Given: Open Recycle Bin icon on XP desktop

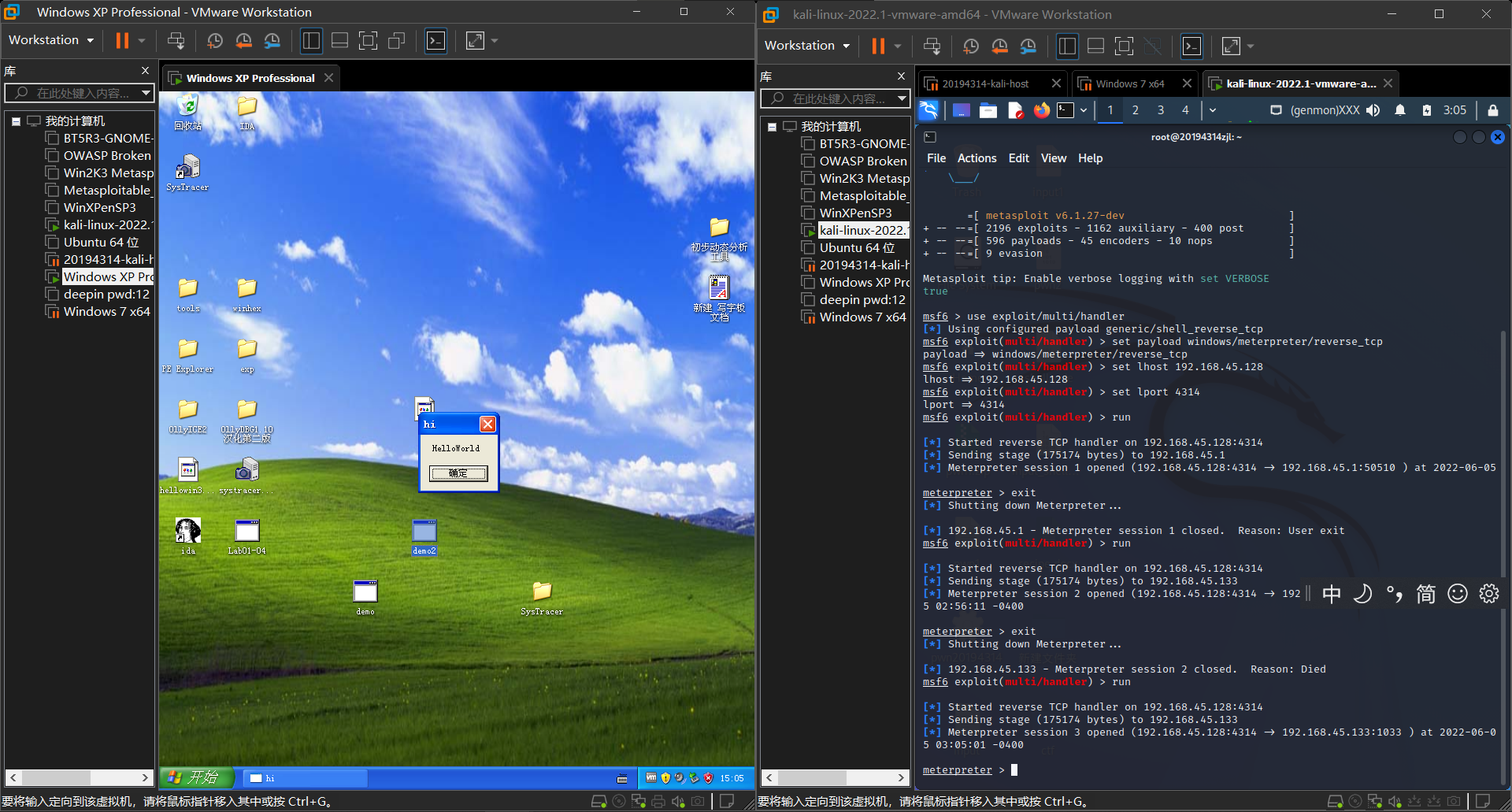Looking at the screenshot, I should (187, 112).
